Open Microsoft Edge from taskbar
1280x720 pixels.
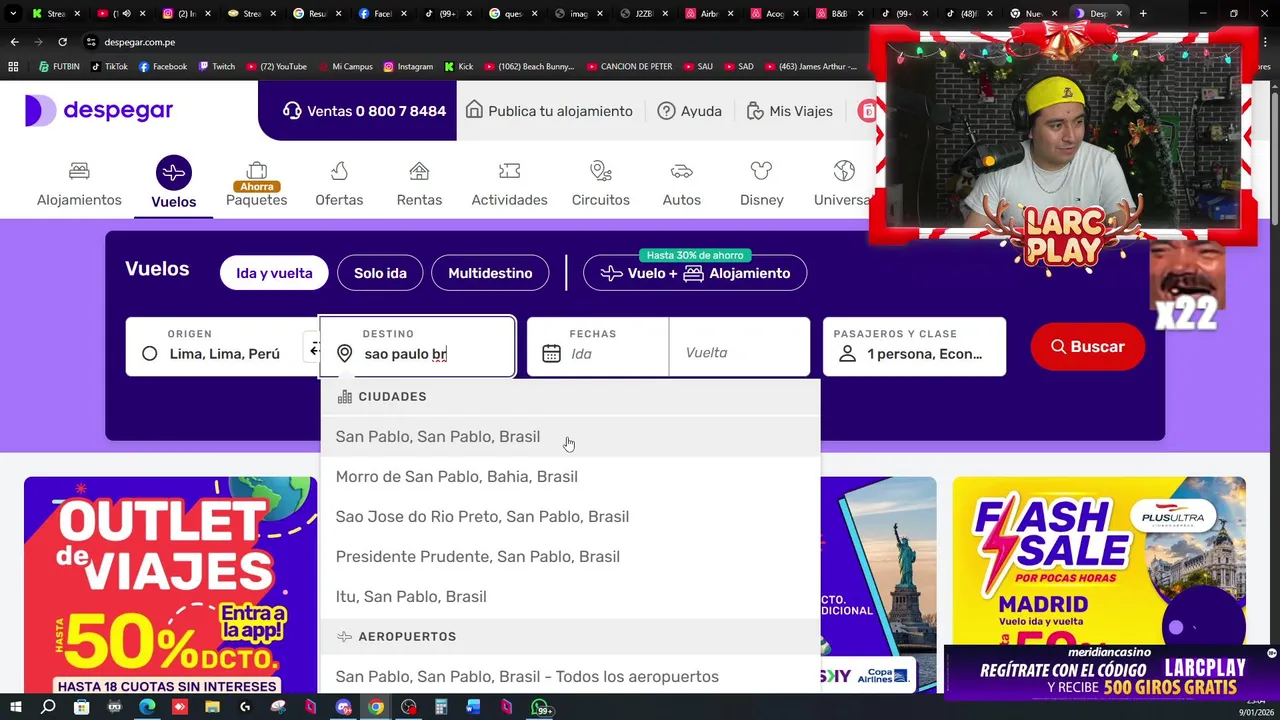click(147, 708)
